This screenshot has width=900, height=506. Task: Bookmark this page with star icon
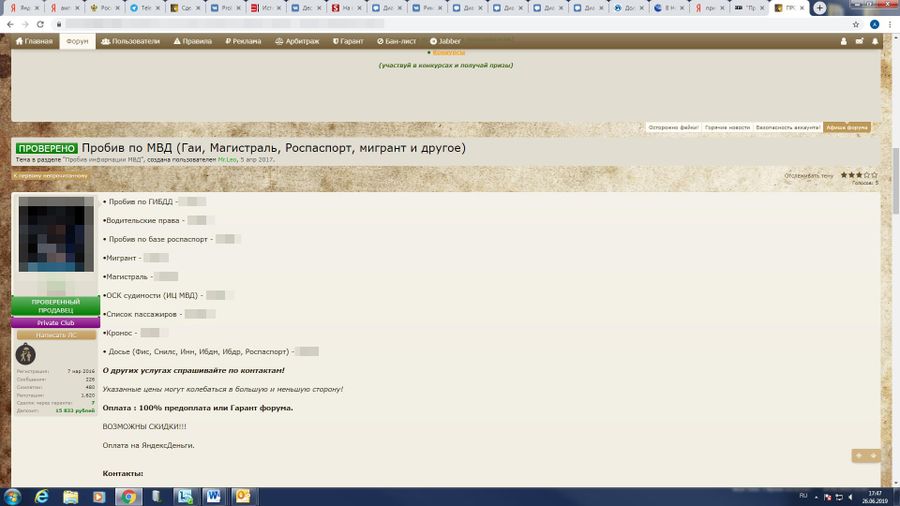(856, 24)
